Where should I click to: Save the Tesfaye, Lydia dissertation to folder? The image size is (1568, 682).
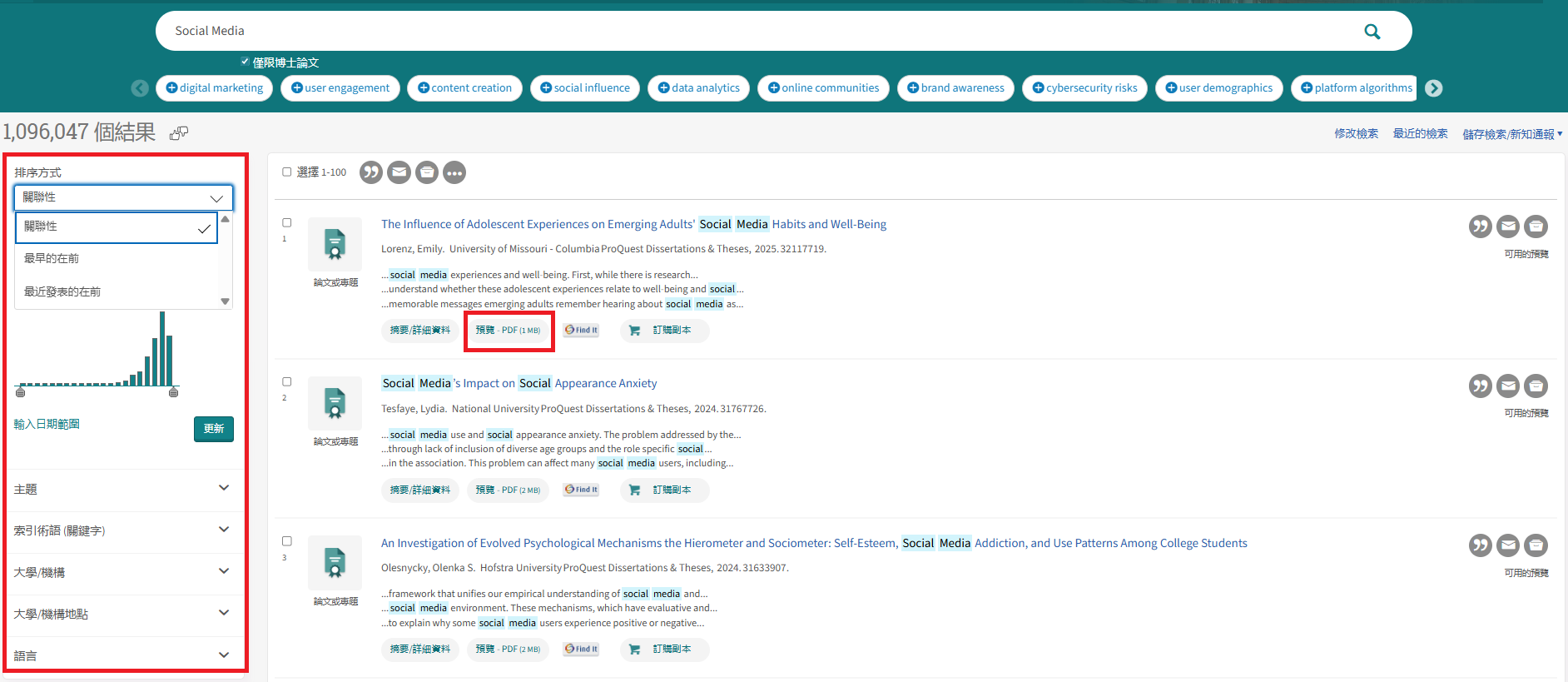[1536, 386]
